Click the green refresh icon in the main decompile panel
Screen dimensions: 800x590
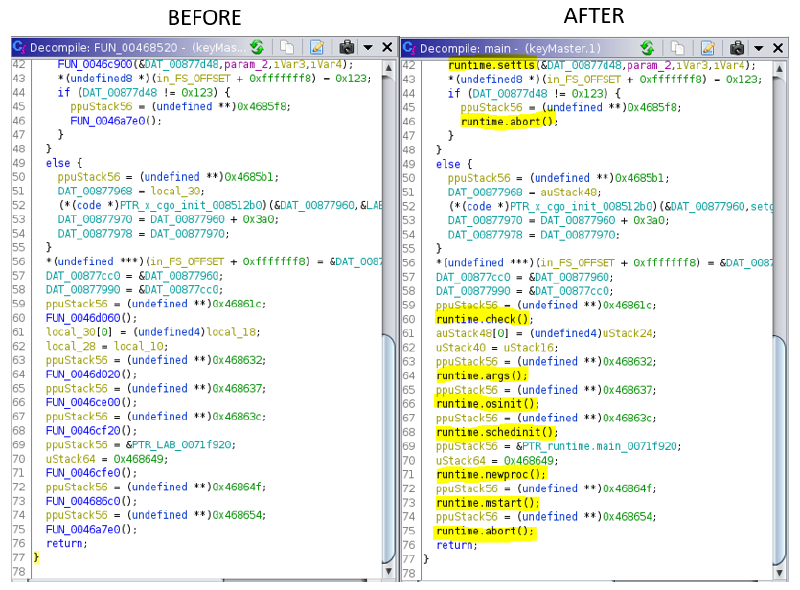click(647, 47)
